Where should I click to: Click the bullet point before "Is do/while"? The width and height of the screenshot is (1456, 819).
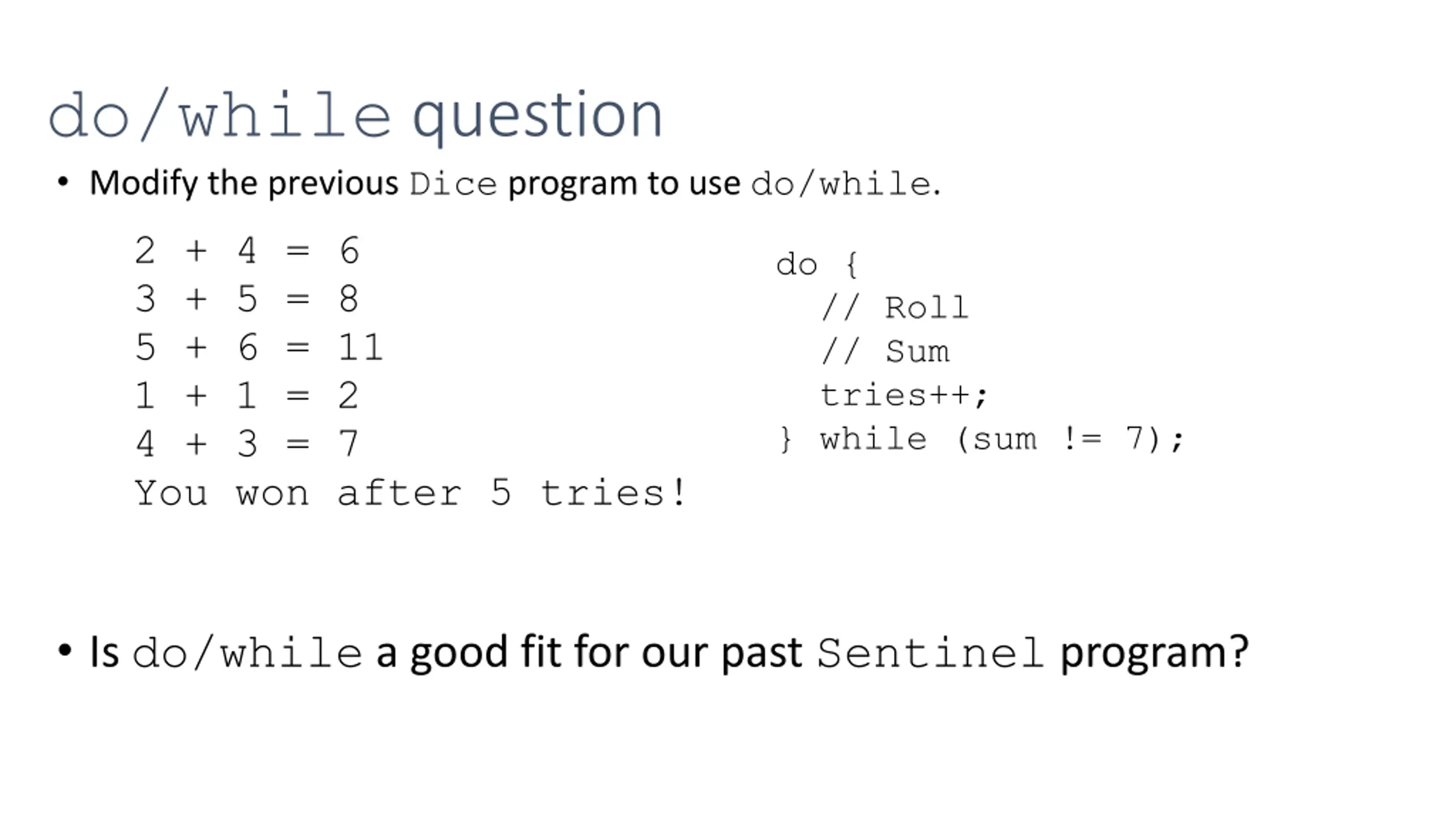click(64, 650)
